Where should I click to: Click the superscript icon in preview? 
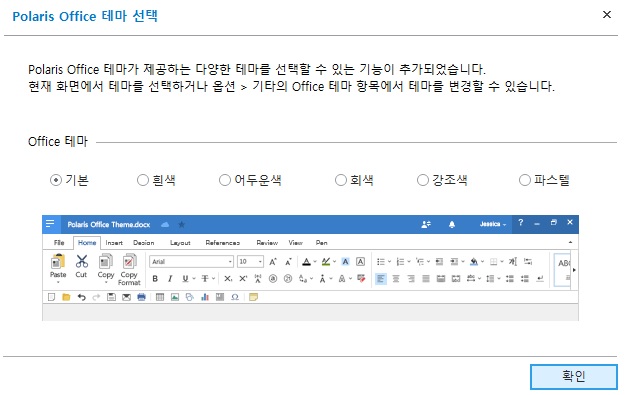tap(243, 279)
